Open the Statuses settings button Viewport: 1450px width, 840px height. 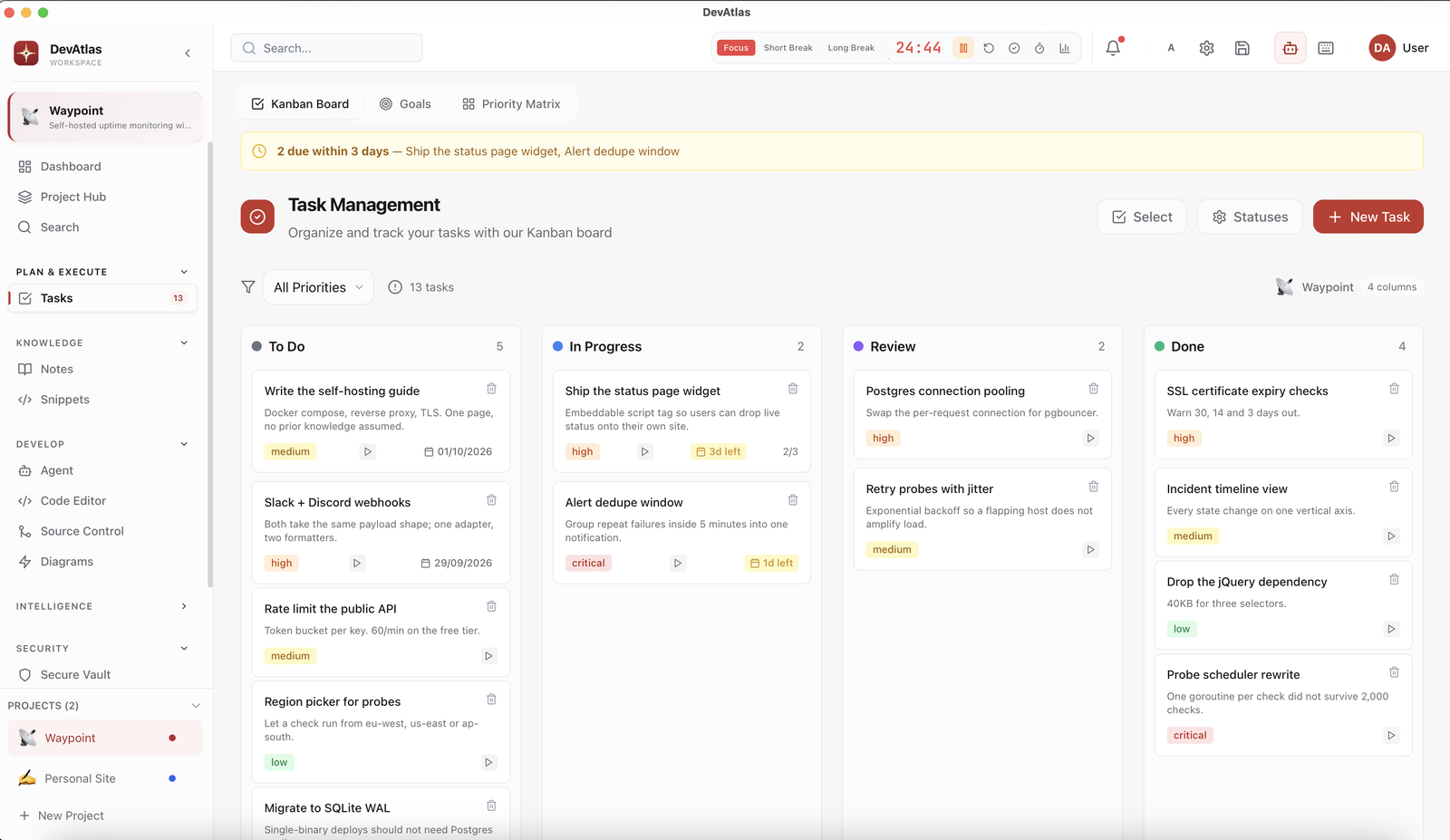1250,217
